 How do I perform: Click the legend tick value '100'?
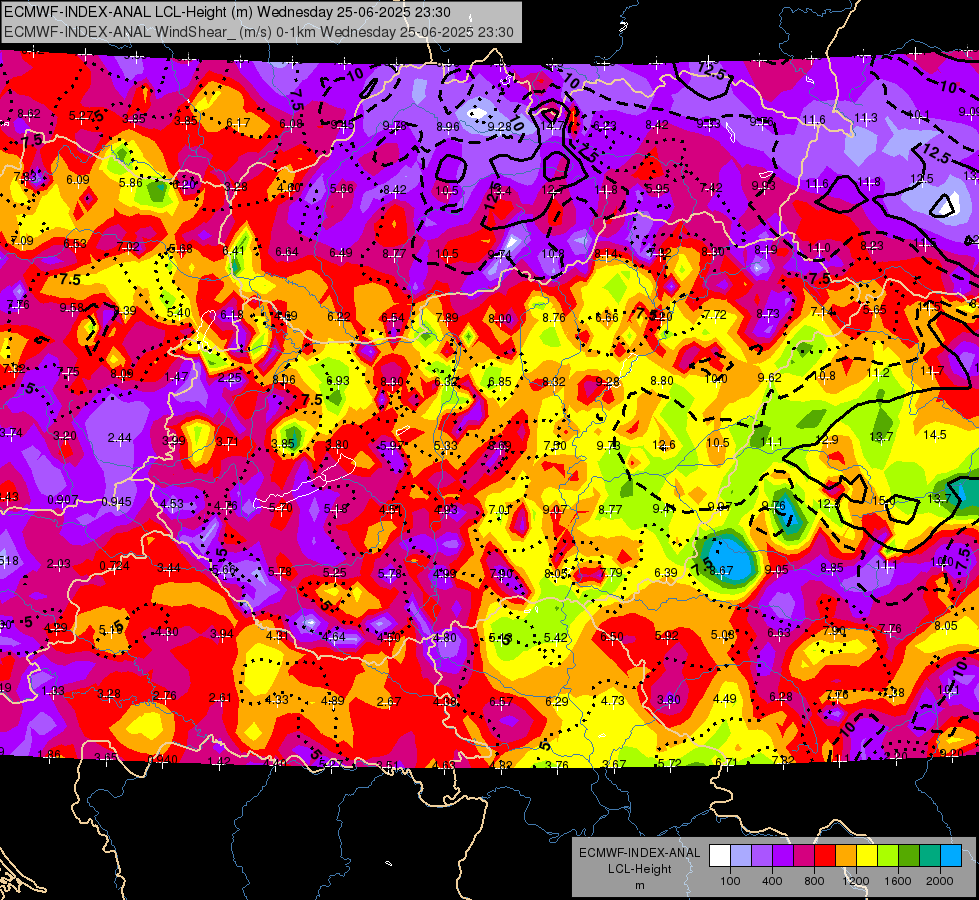coord(730,881)
